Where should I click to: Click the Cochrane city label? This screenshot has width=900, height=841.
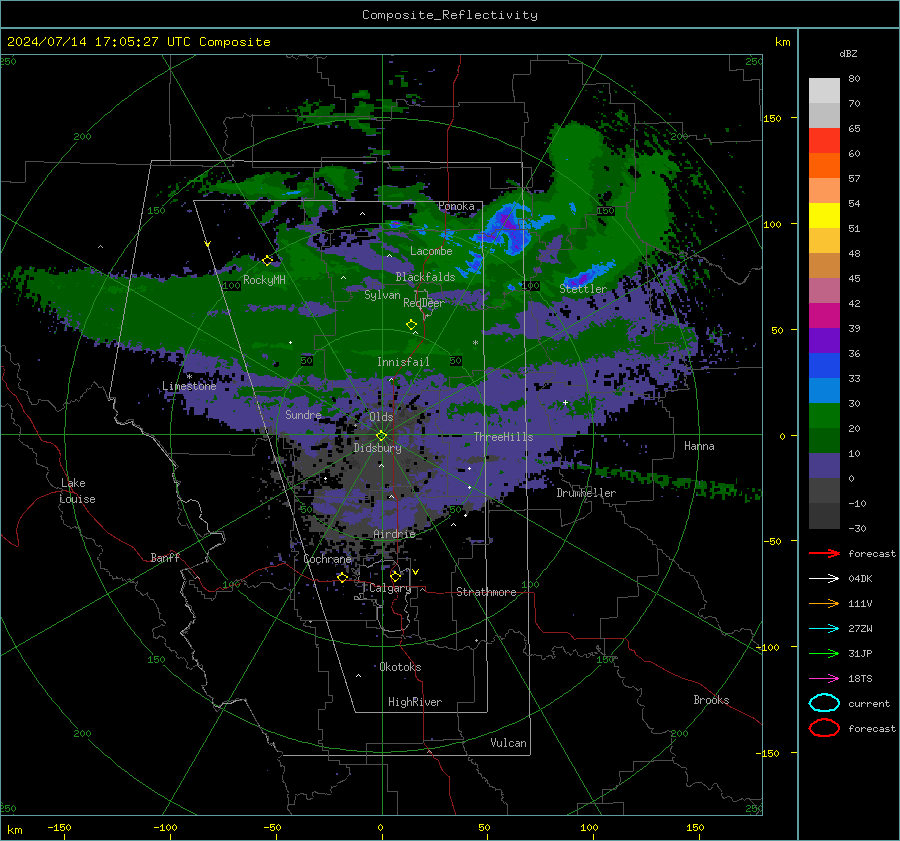(327, 559)
